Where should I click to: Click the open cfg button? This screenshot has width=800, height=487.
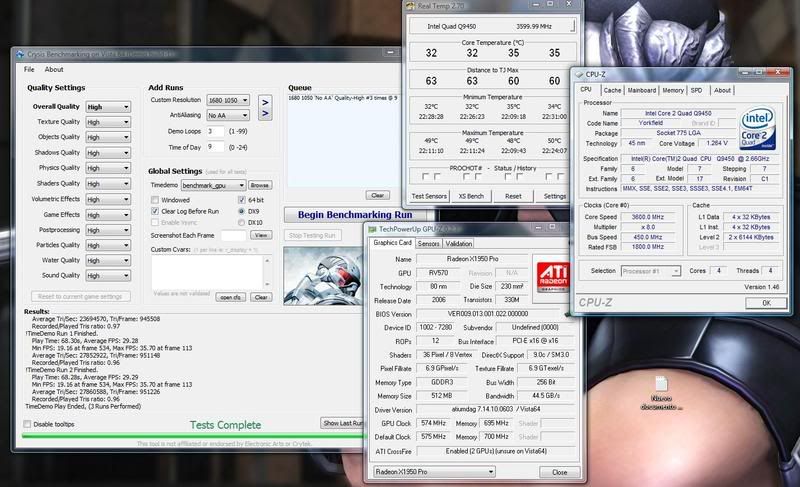[x=231, y=297]
